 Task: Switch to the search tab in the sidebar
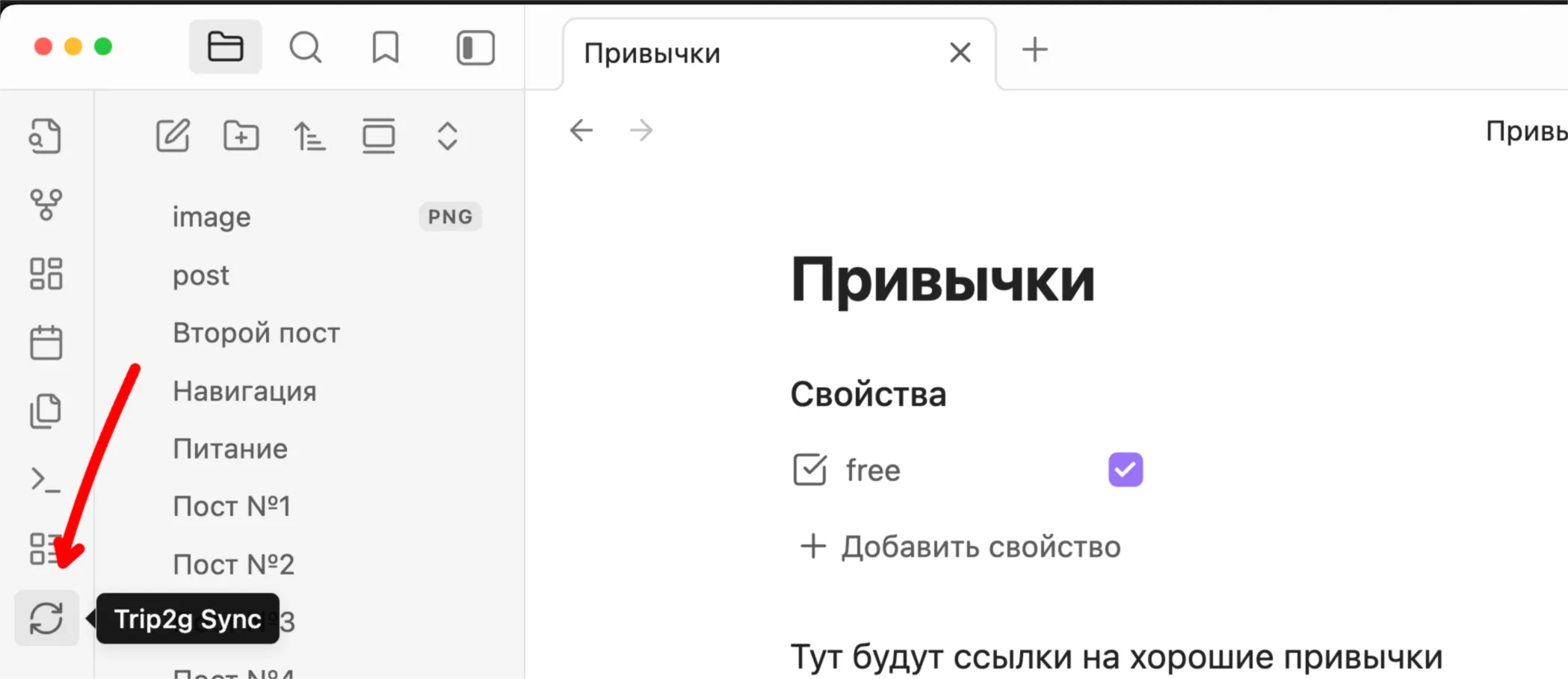tap(306, 48)
